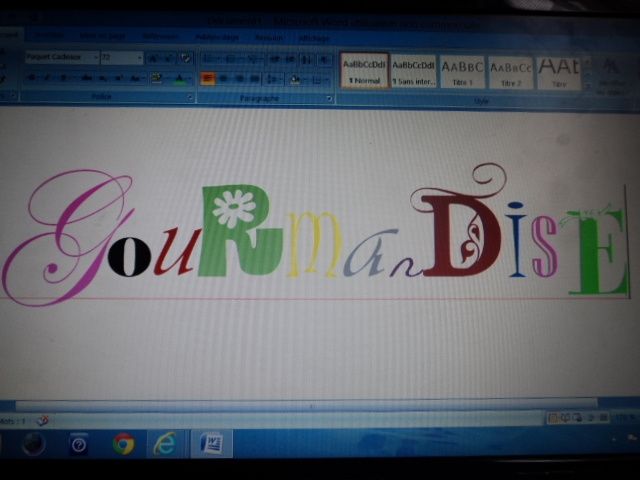Click the font color icon
Viewport: 640px width, 480px height.
tap(179, 79)
